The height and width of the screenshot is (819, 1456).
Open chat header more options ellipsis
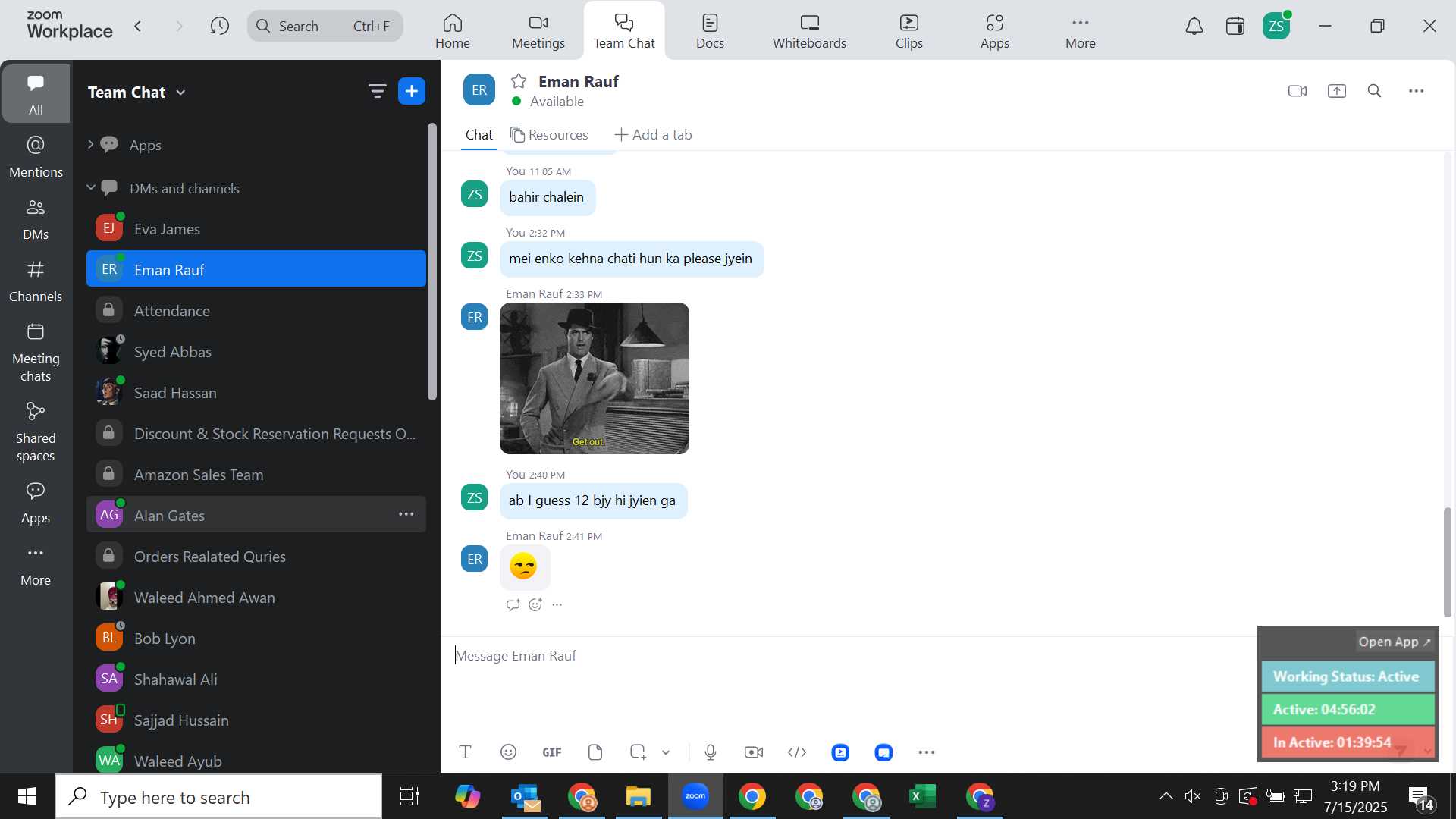click(1417, 91)
